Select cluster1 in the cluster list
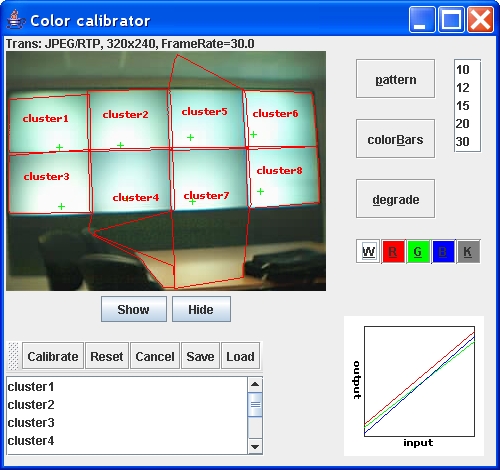The height and width of the screenshot is (470, 500). [x=127, y=387]
